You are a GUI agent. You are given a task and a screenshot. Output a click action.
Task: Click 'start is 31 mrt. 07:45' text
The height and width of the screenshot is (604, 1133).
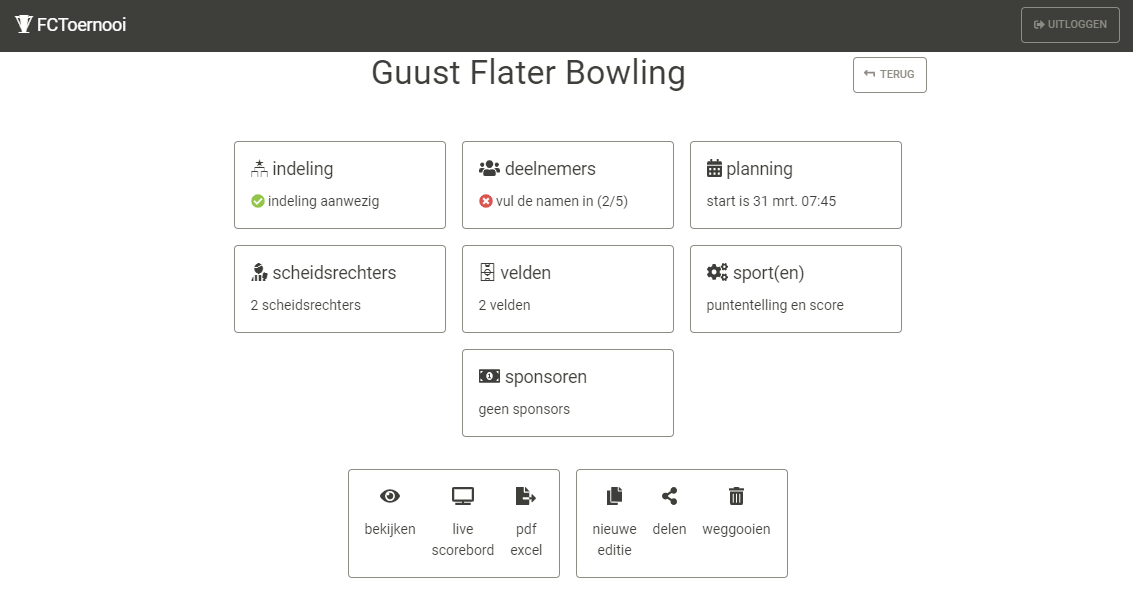click(771, 201)
